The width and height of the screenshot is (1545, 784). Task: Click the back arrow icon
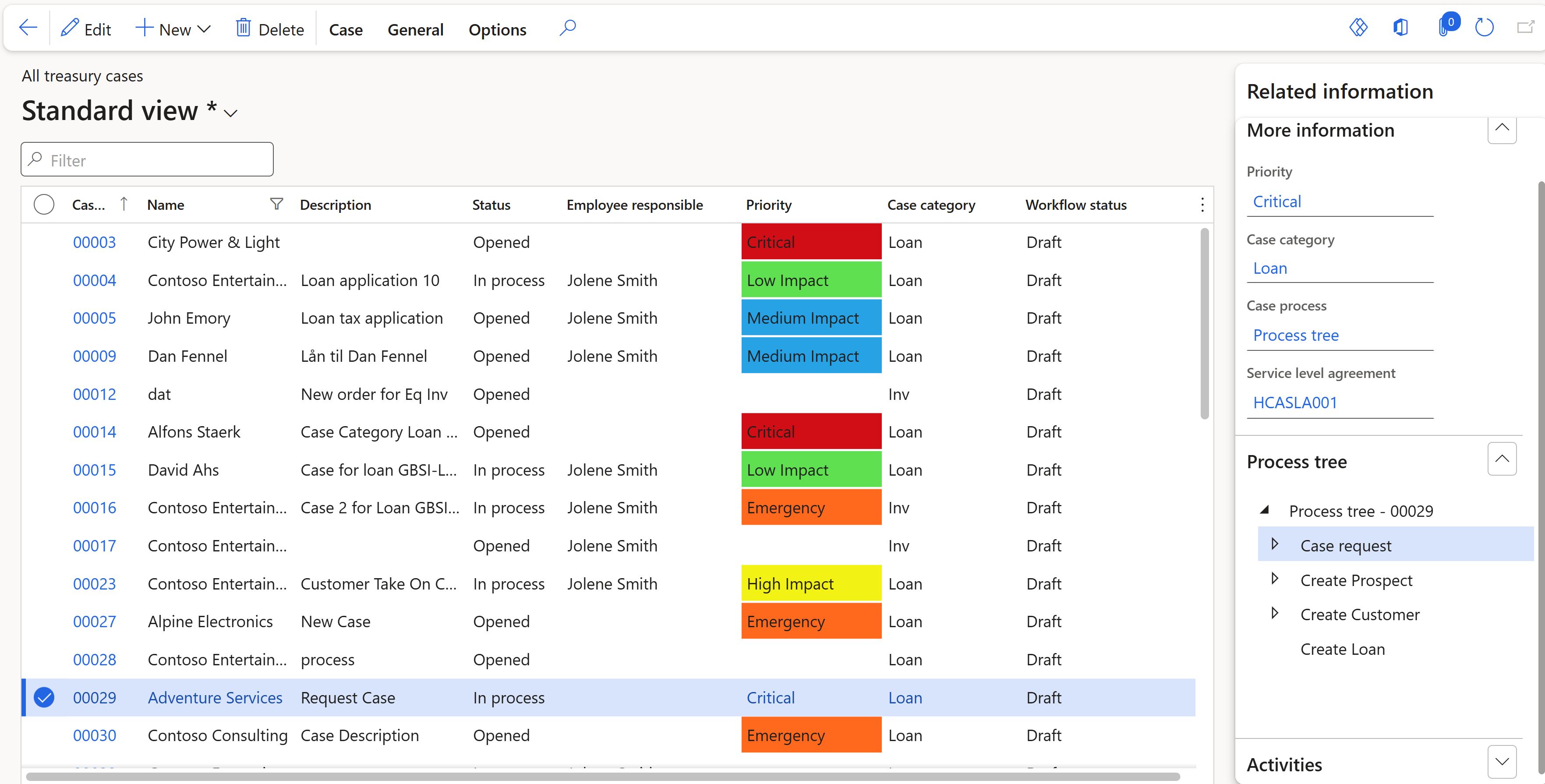28,28
